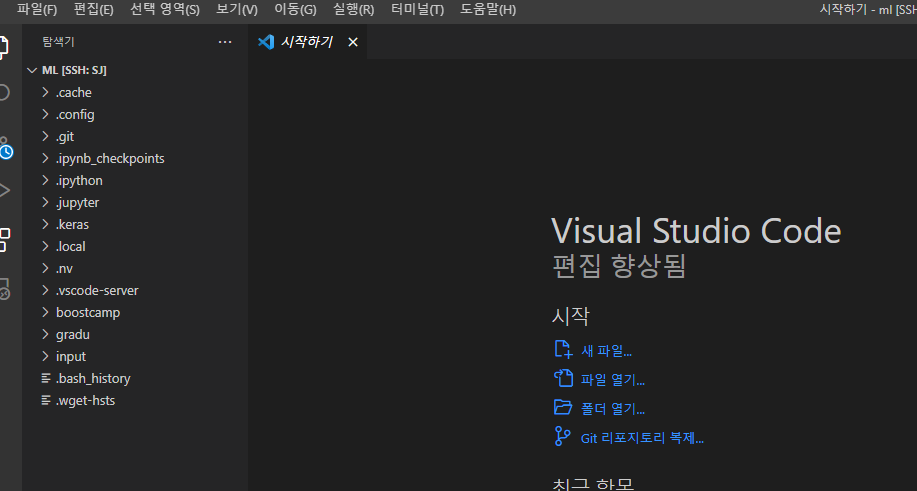Click the git branch icon beside Git 리포지토리 복제
This screenshot has height=491, width=917.
point(562,436)
